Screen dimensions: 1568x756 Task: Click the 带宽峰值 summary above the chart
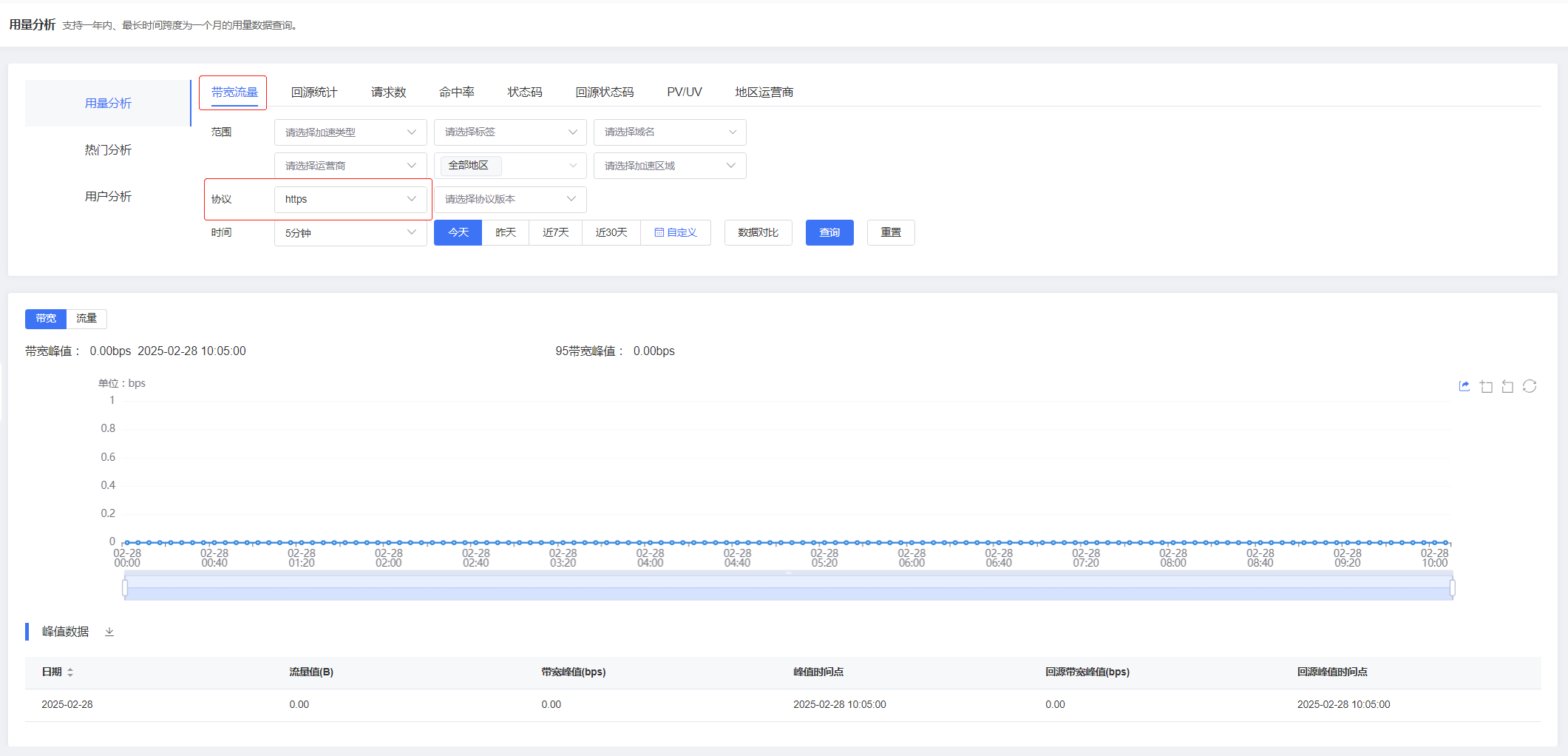tap(135, 351)
